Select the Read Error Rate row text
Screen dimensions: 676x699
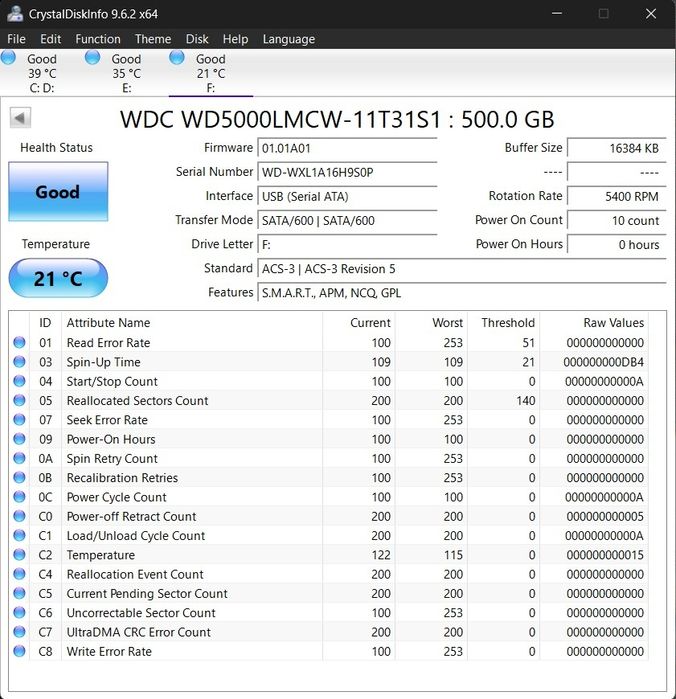tap(108, 343)
